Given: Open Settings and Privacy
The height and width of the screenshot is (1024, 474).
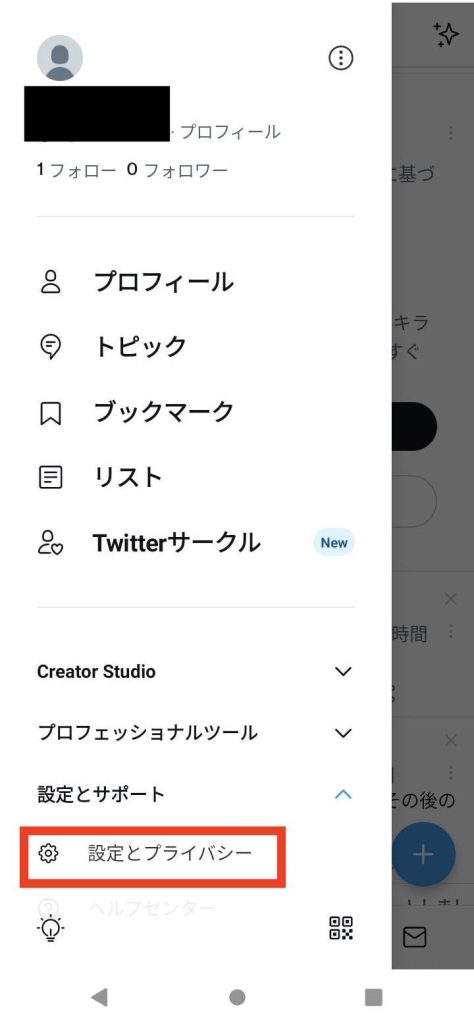Looking at the screenshot, I should (153, 853).
